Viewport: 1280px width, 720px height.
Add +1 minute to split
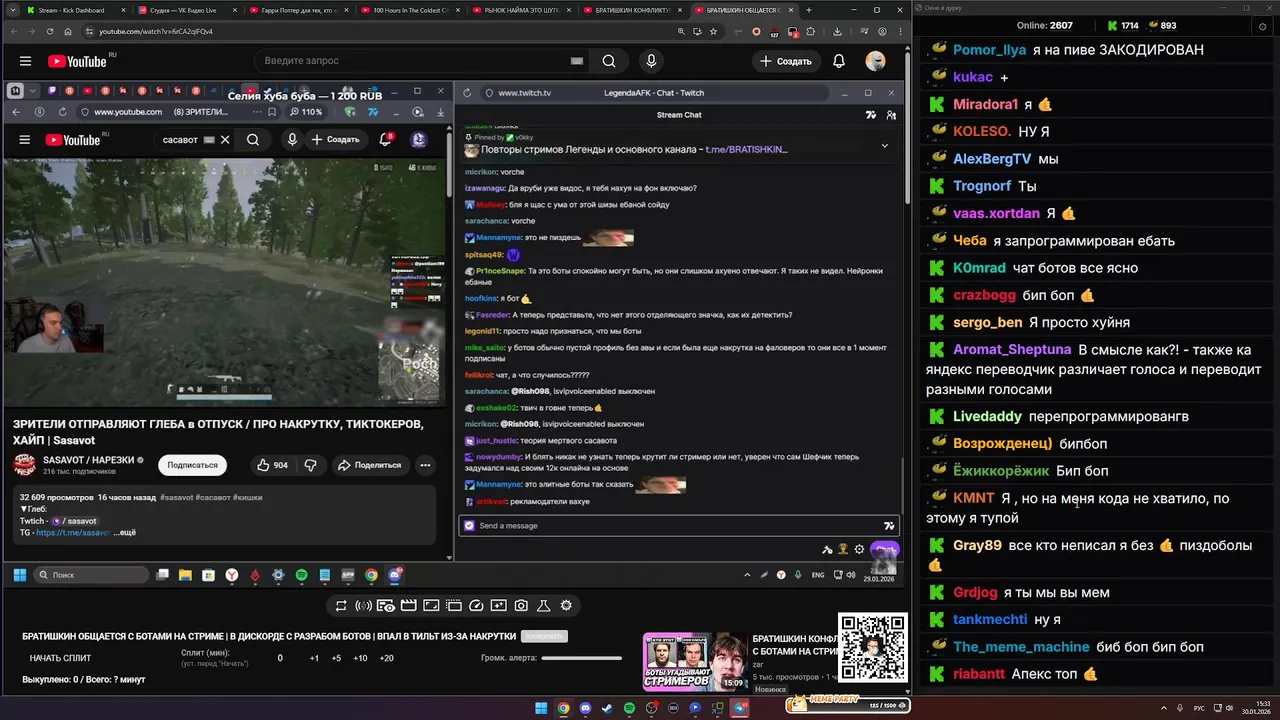click(314, 658)
